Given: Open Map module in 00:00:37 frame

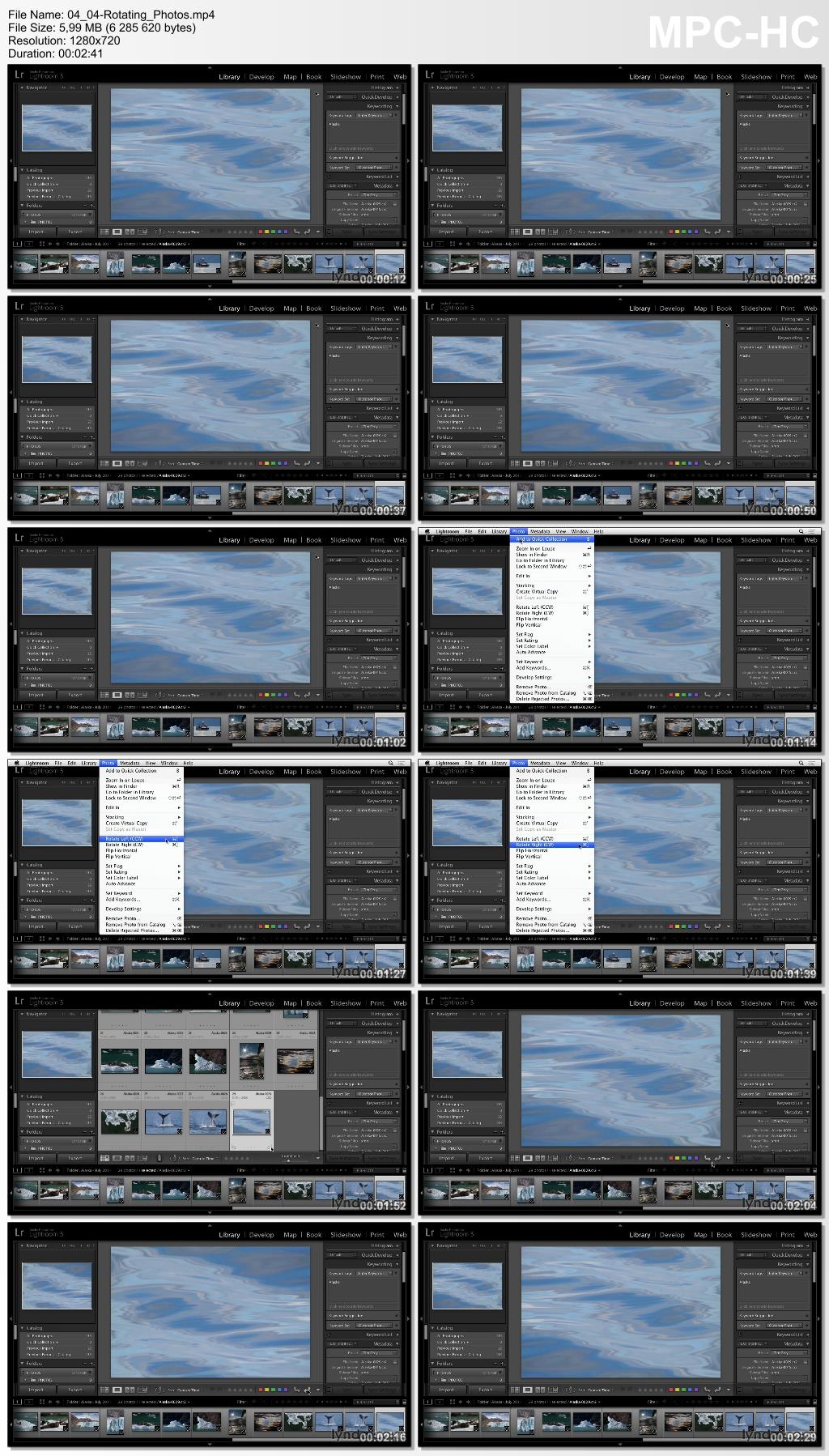Looking at the screenshot, I should point(290,309).
